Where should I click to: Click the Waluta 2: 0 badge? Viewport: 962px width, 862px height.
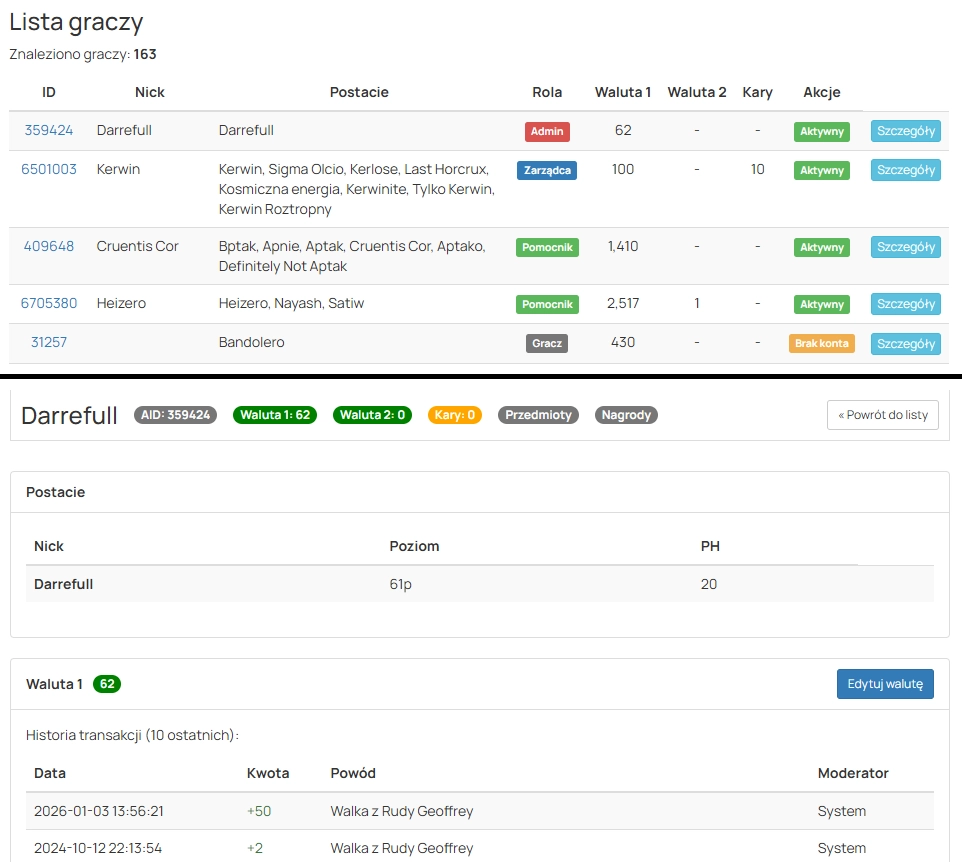371,415
